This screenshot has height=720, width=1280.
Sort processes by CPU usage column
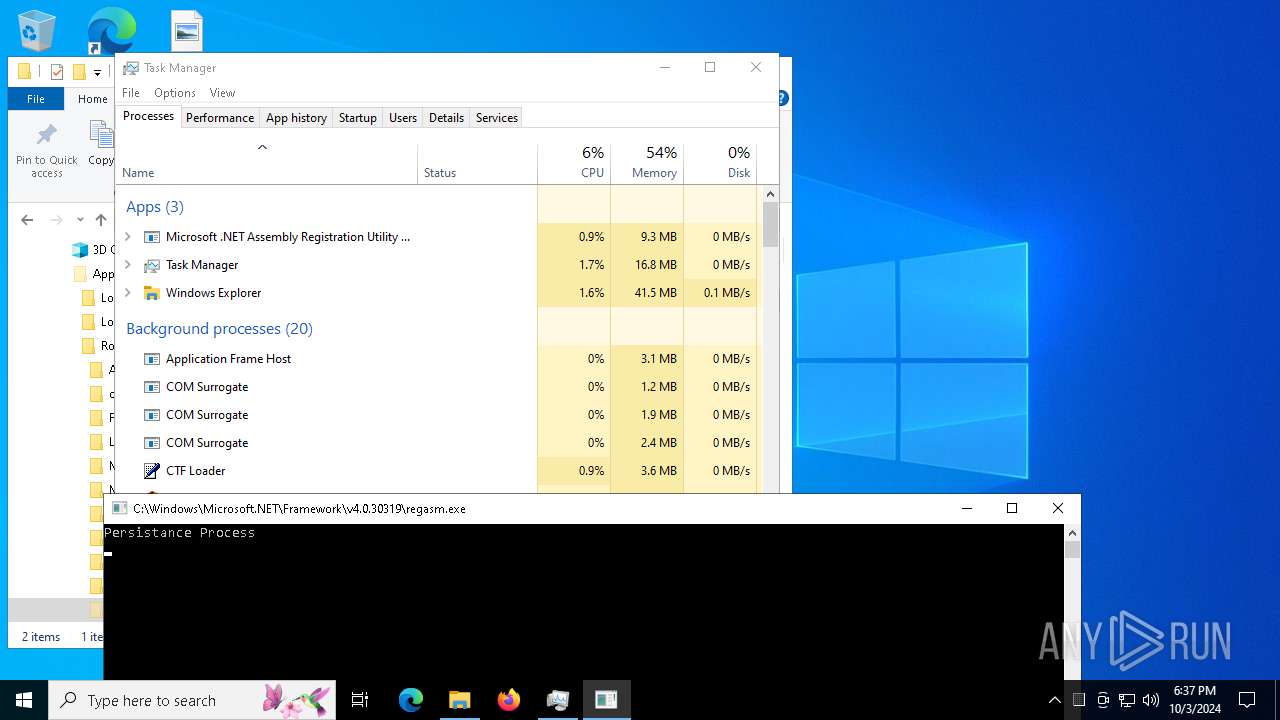click(574, 164)
